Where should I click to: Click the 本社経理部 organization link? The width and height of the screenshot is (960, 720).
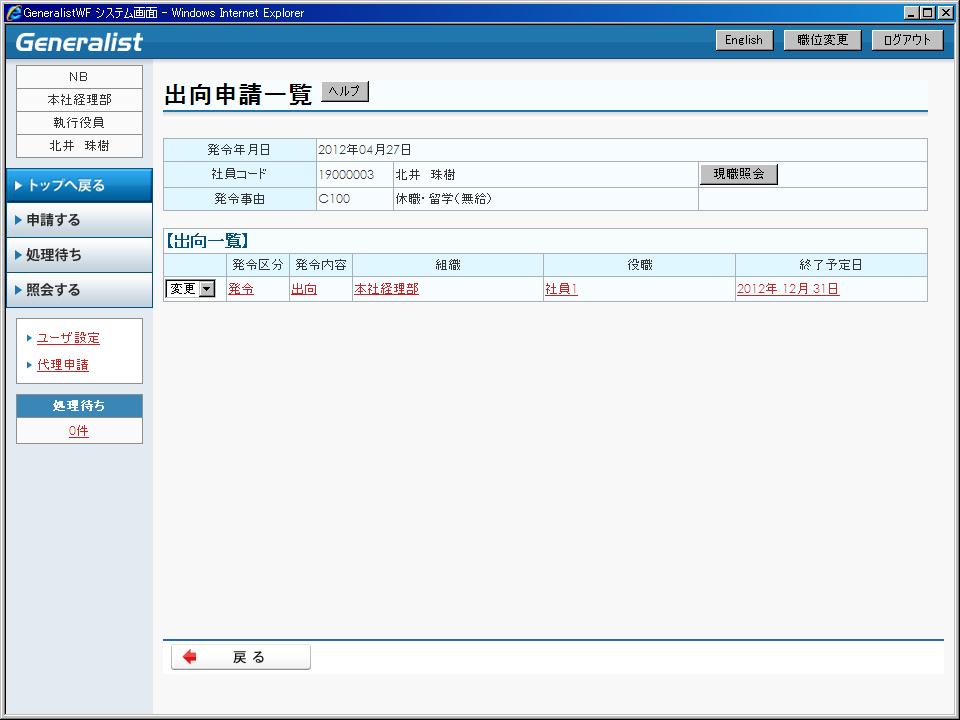pyautogui.click(x=386, y=289)
